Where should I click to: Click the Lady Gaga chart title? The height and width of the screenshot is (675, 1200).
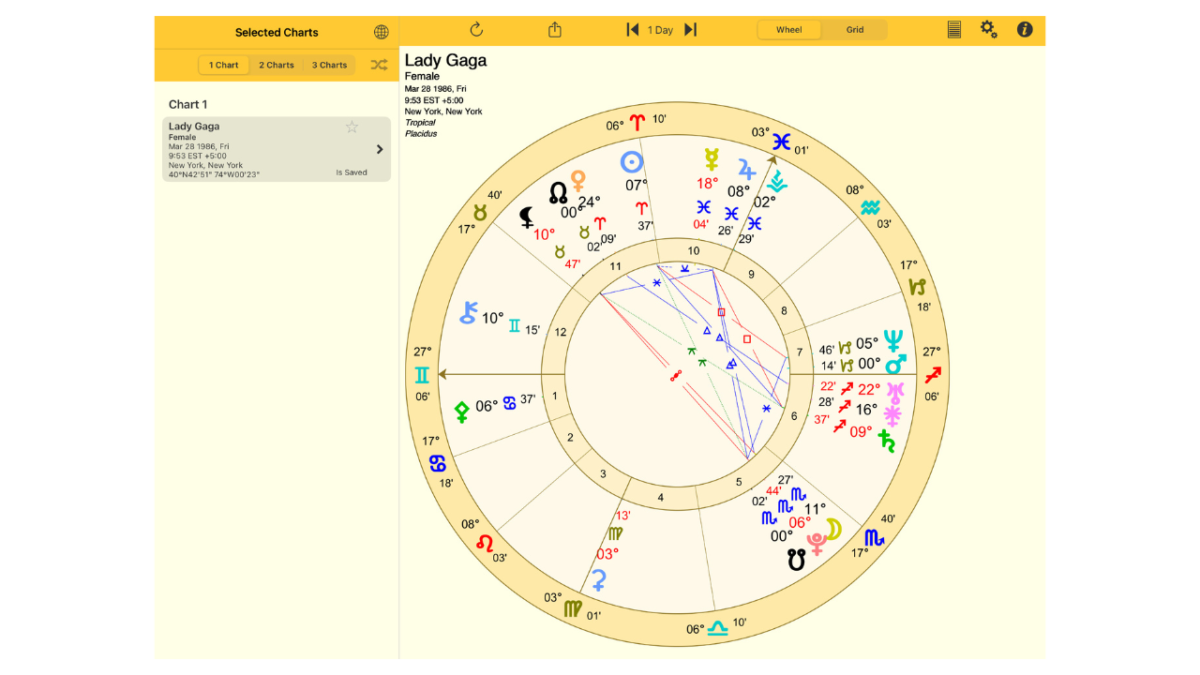tap(446, 60)
